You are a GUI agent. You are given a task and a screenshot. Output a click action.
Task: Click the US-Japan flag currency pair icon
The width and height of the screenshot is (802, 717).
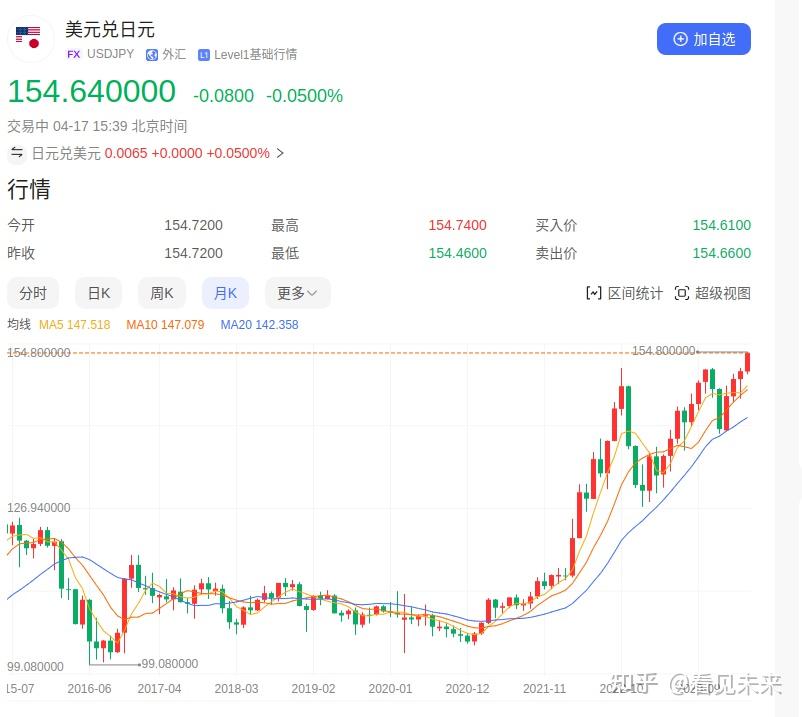(29, 38)
